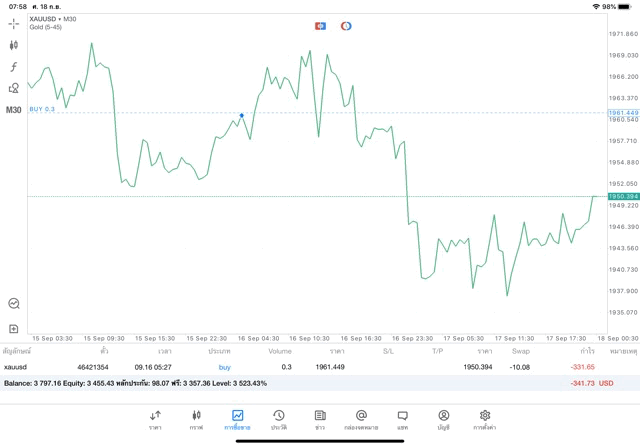Open the trade (การซื้อขาย) tab

click(237, 420)
